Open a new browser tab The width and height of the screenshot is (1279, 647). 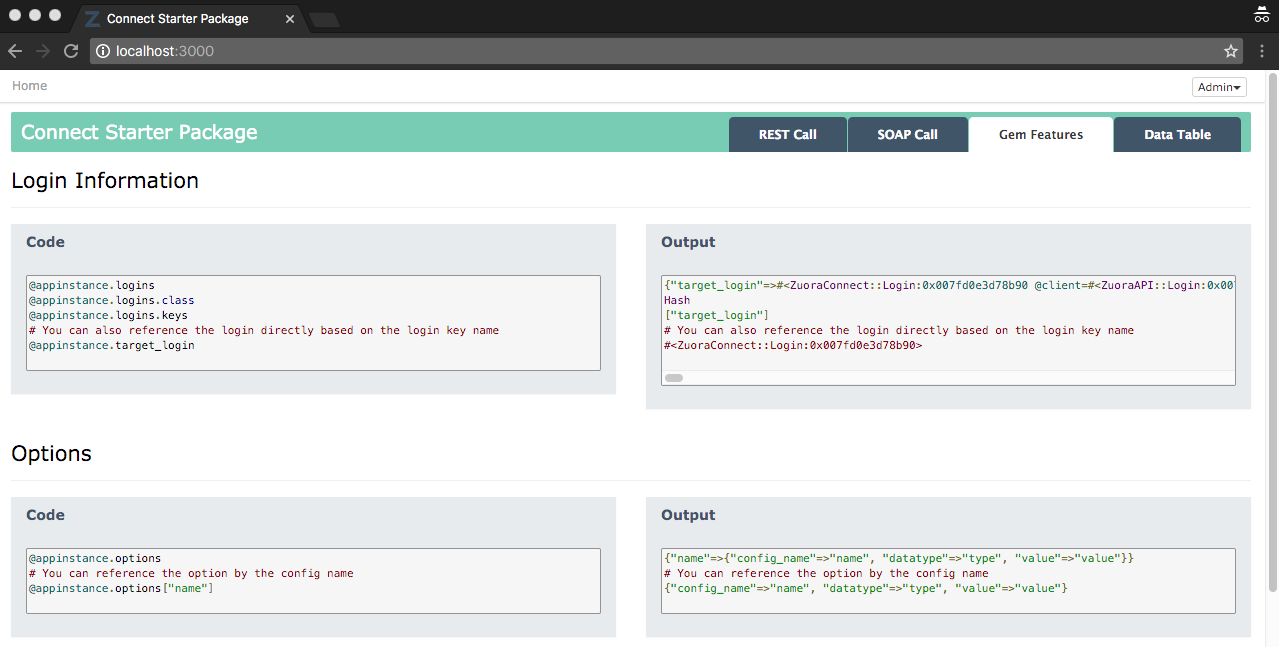pos(324,19)
